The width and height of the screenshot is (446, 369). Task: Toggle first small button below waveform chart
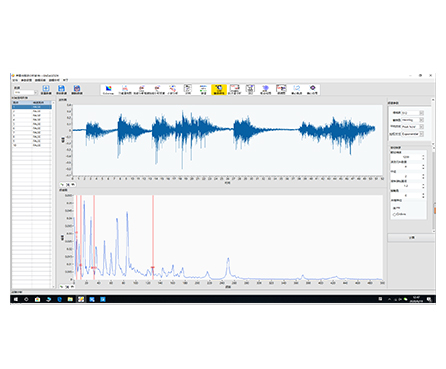coord(62,184)
